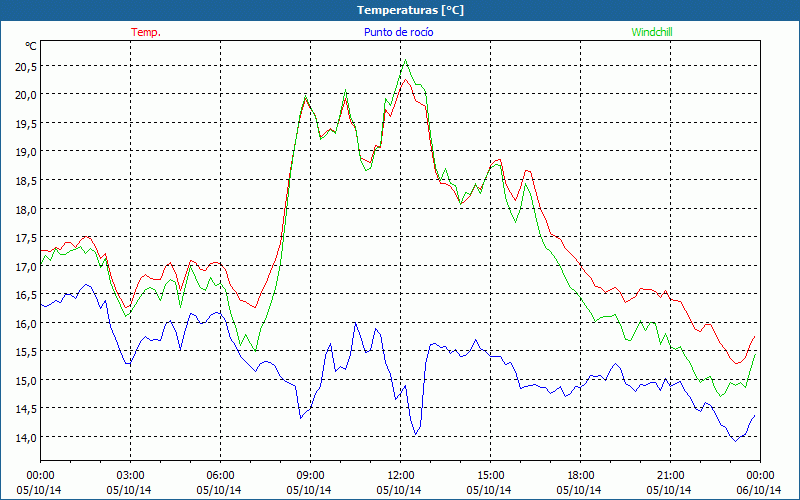Click the 20,5 y-axis value
Viewport: 800px width, 500px height.
26,66
